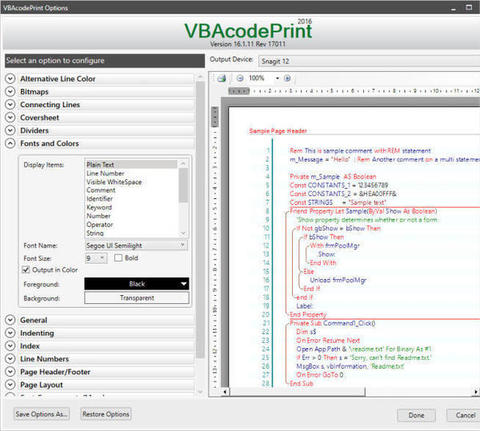Click Display Items list scrollbar down arrow

183,233
